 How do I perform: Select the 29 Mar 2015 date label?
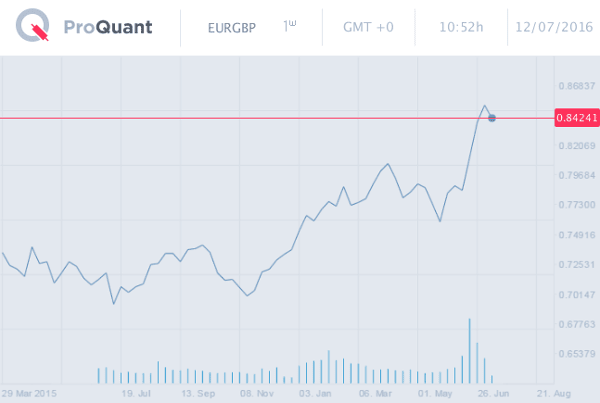pos(30,393)
